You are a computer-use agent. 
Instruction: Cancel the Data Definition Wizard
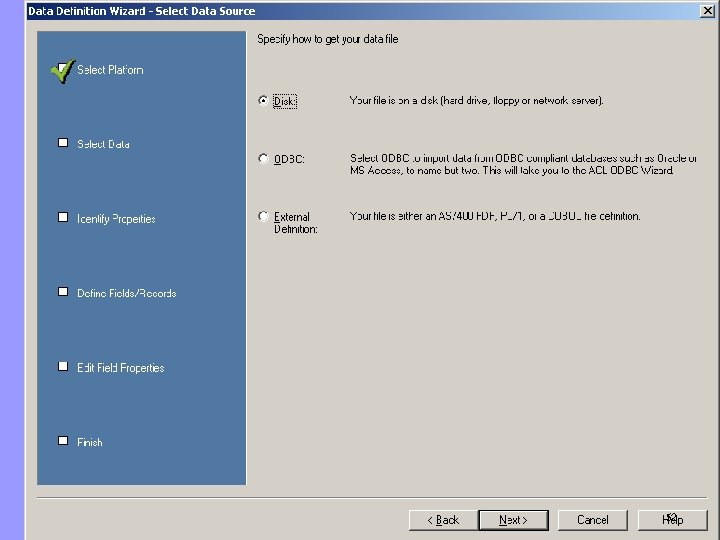pos(592,520)
